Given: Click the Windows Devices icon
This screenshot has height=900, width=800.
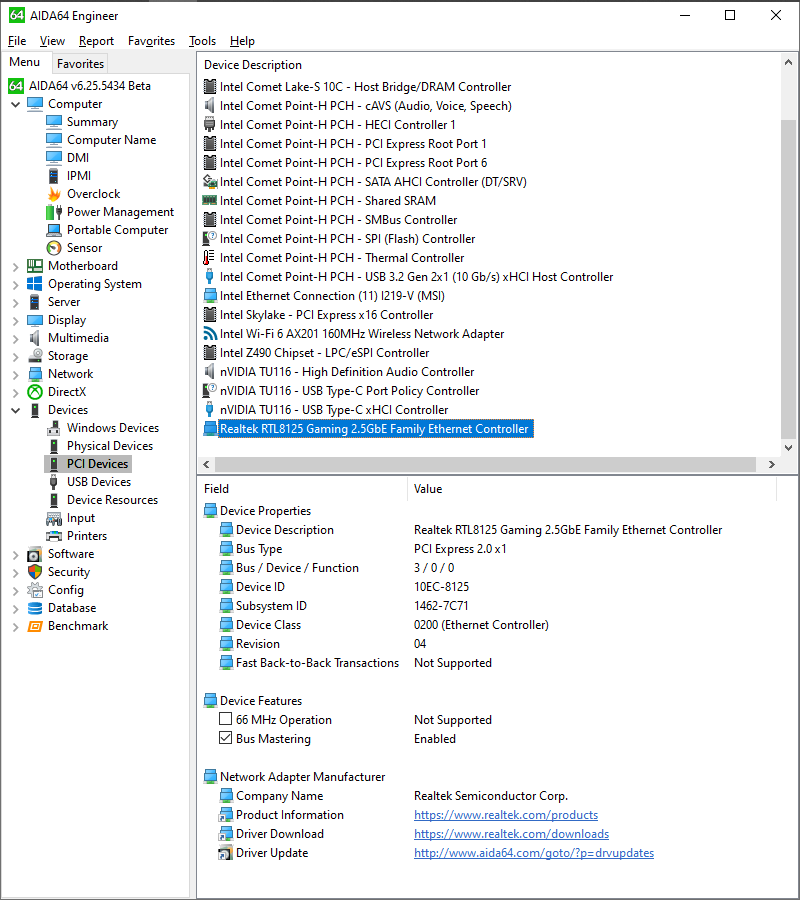Looking at the screenshot, I should point(54,428).
